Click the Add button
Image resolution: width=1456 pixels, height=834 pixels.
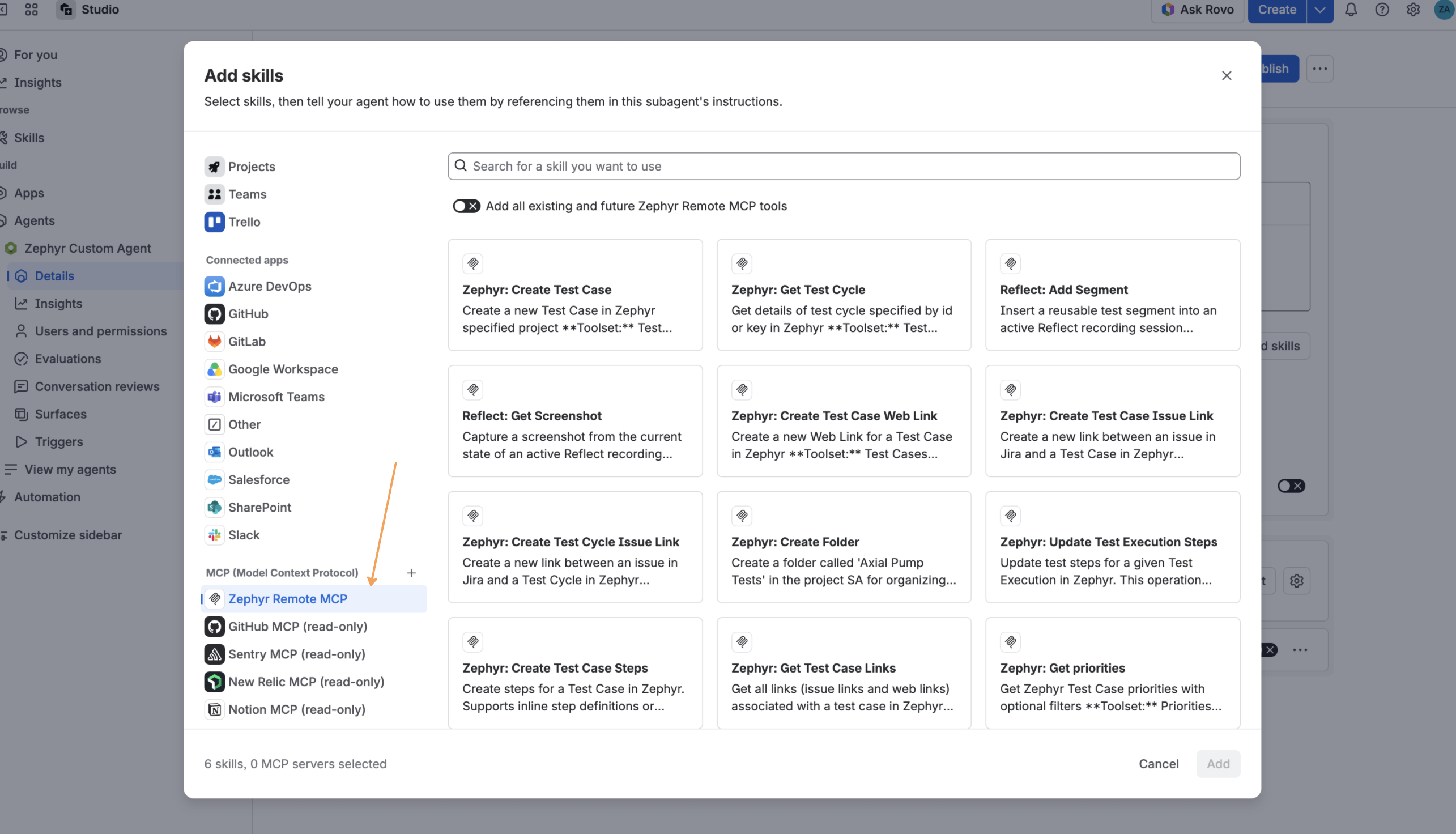pyautogui.click(x=1217, y=764)
